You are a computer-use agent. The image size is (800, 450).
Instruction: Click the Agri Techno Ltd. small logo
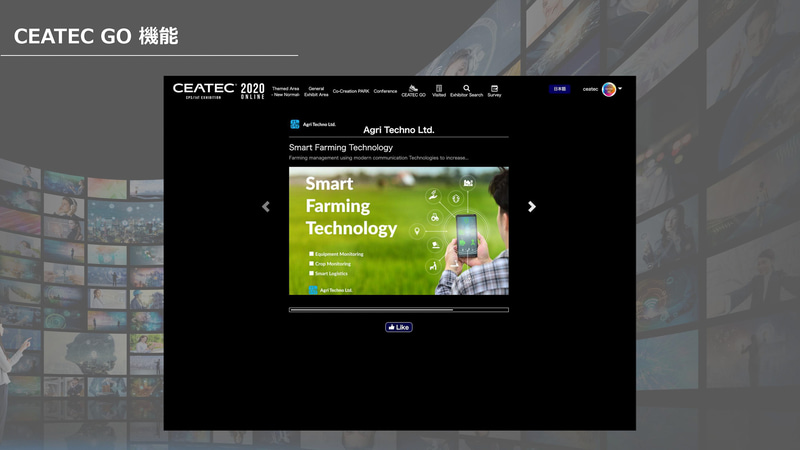pyautogui.click(x=313, y=124)
